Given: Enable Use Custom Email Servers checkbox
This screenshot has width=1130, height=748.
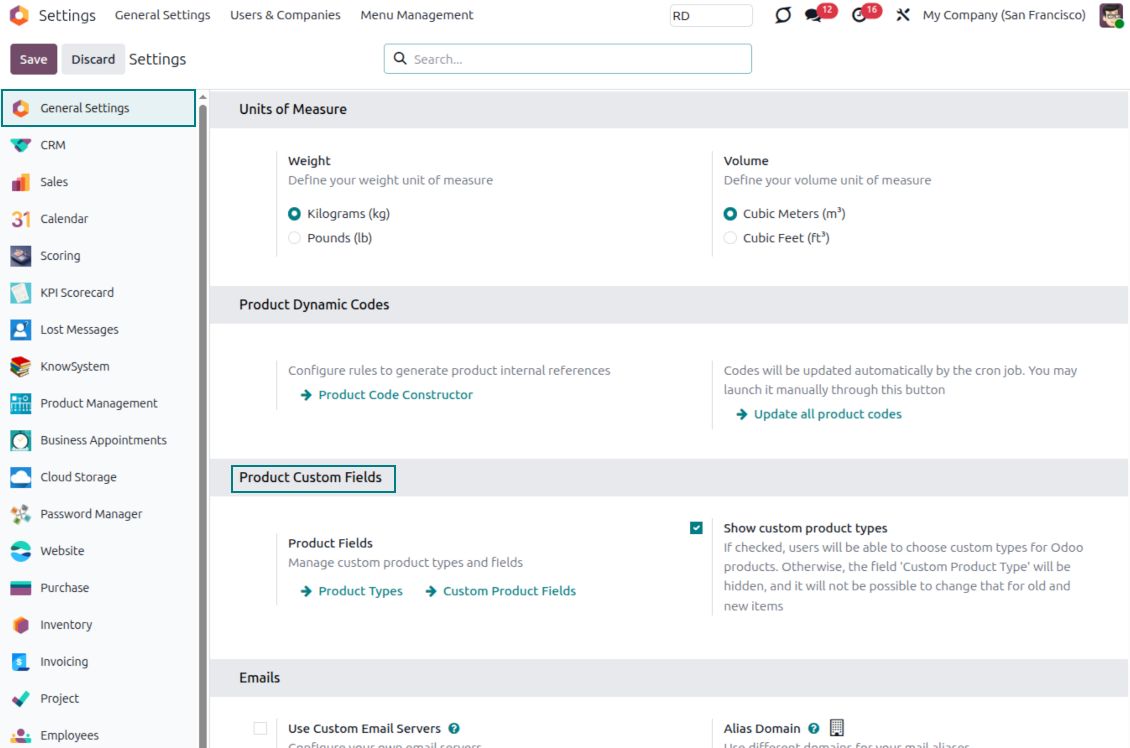Looking at the screenshot, I should point(260,729).
